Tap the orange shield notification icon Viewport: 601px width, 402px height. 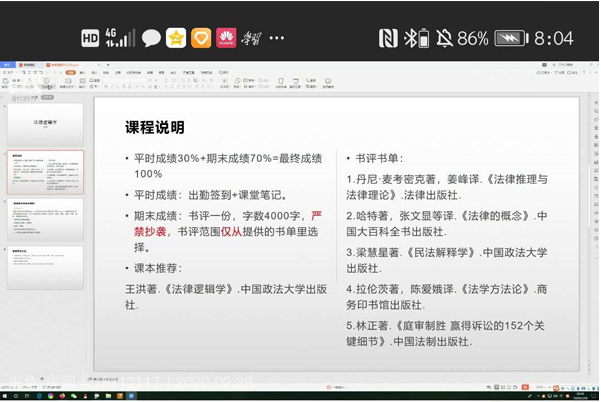201,38
